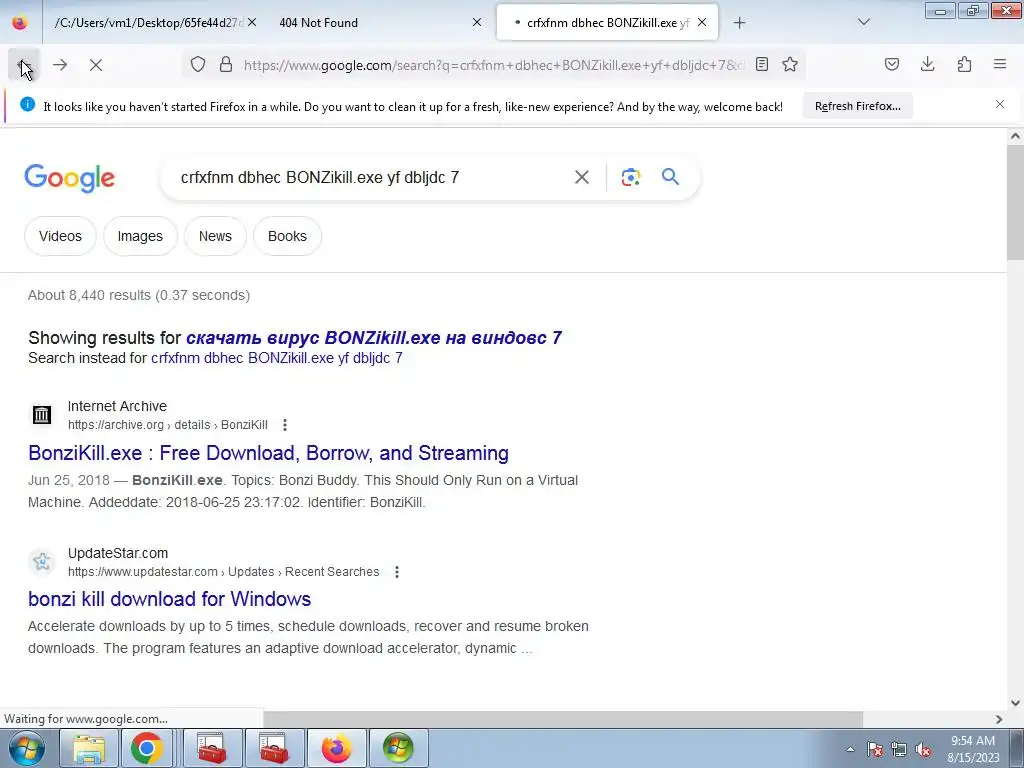Click the muted volume tray icon
This screenshot has width=1024, height=768.
tap(923, 749)
